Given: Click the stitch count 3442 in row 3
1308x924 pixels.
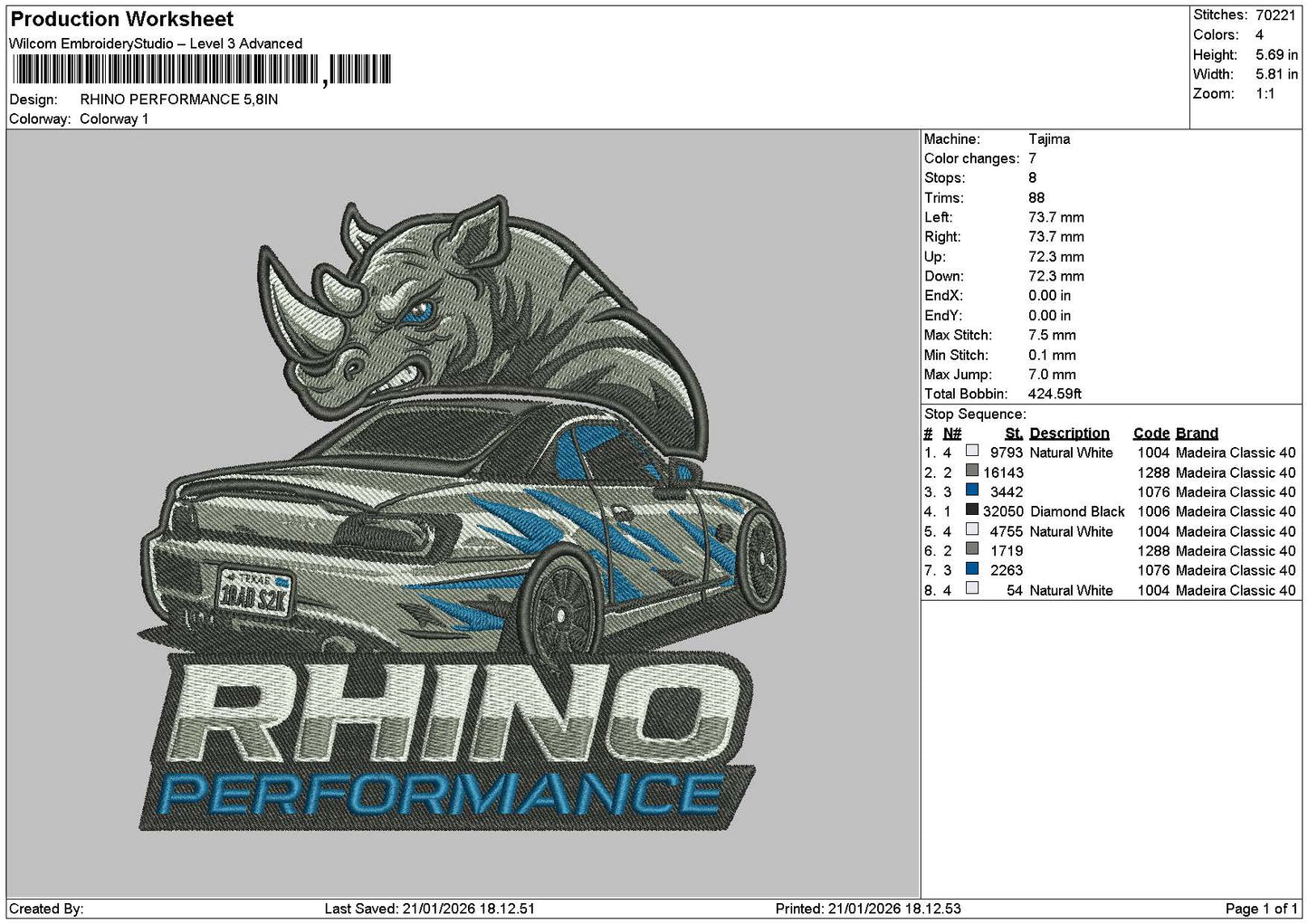Looking at the screenshot, I should click(x=1007, y=492).
